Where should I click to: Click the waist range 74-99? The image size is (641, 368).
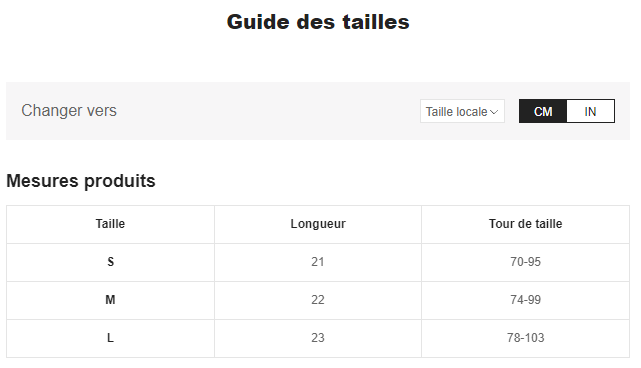(x=525, y=300)
